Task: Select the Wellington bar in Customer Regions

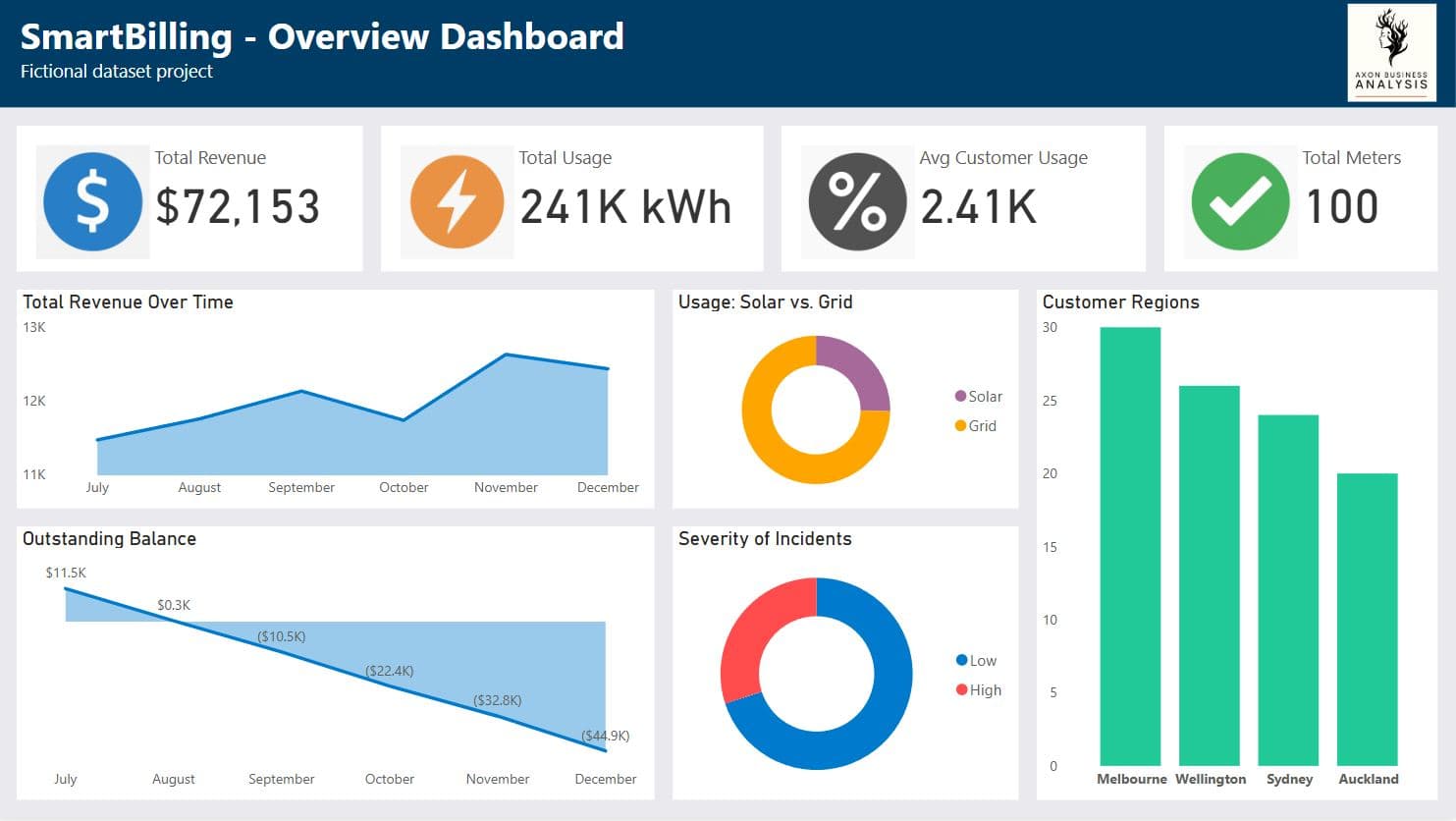Action: pyautogui.click(x=1209, y=575)
